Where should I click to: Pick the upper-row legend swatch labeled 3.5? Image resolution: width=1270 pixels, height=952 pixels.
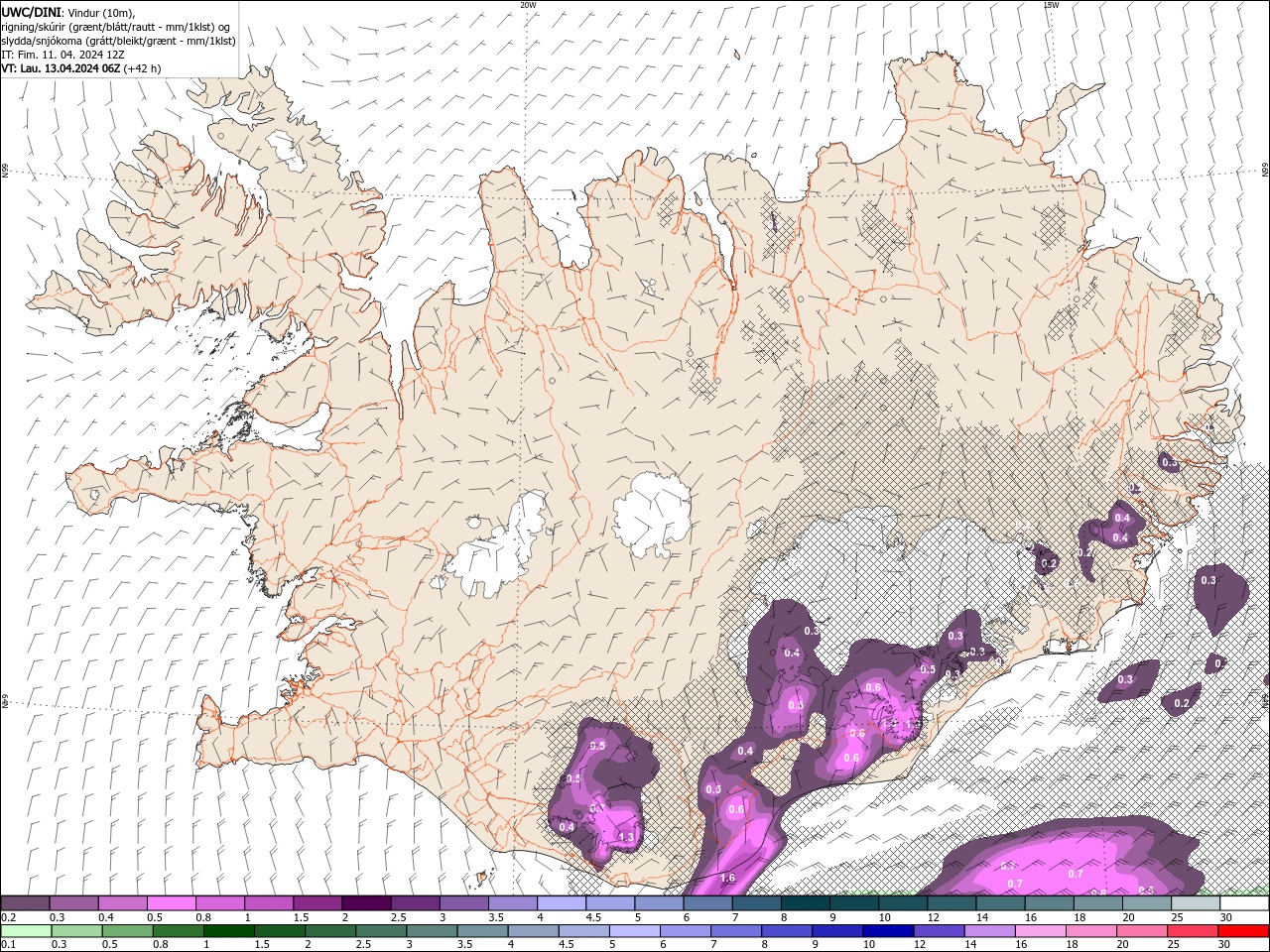(513, 902)
